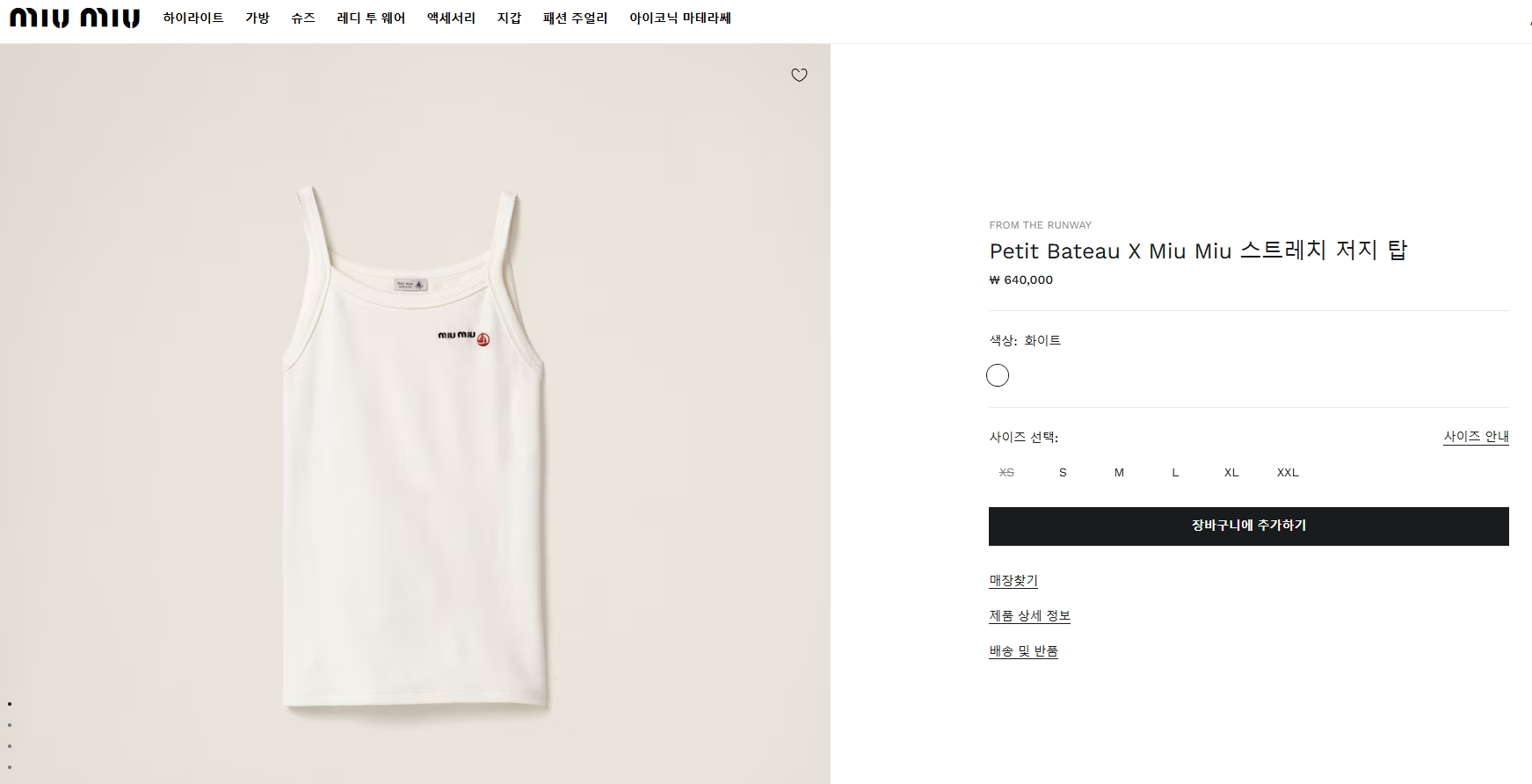Choose size M
This screenshot has width=1532, height=784.
point(1119,472)
